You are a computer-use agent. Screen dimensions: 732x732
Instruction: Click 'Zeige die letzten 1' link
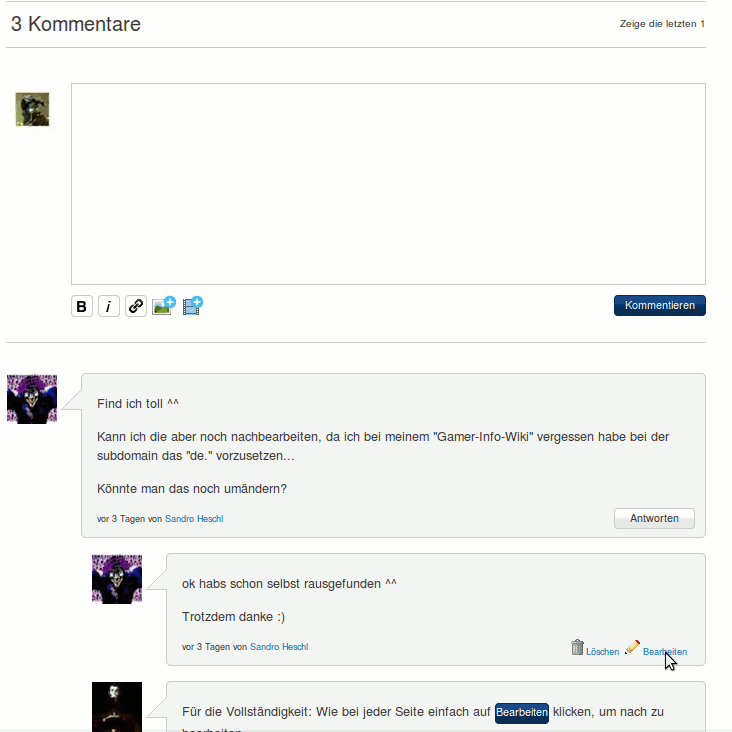point(662,24)
